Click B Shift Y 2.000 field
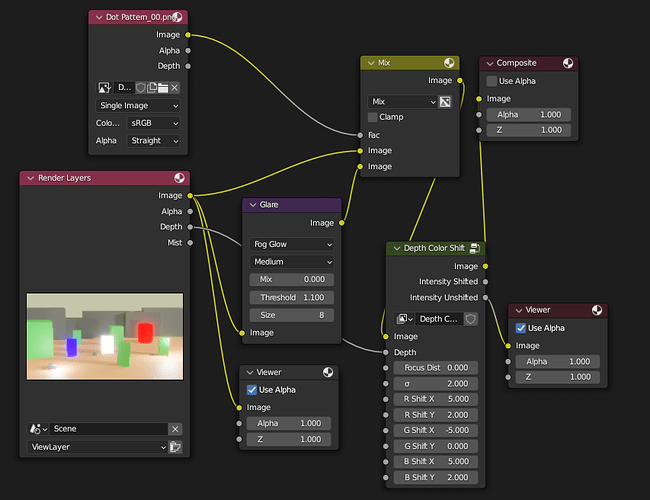The height and width of the screenshot is (500, 650). pyautogui.click(x=436, y=477)
